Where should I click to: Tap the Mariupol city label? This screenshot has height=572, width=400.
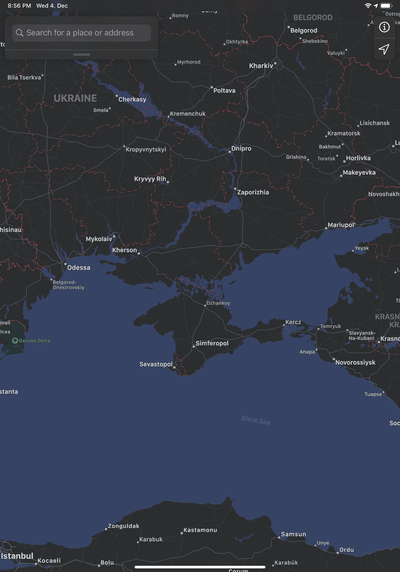tap(341, 225)
